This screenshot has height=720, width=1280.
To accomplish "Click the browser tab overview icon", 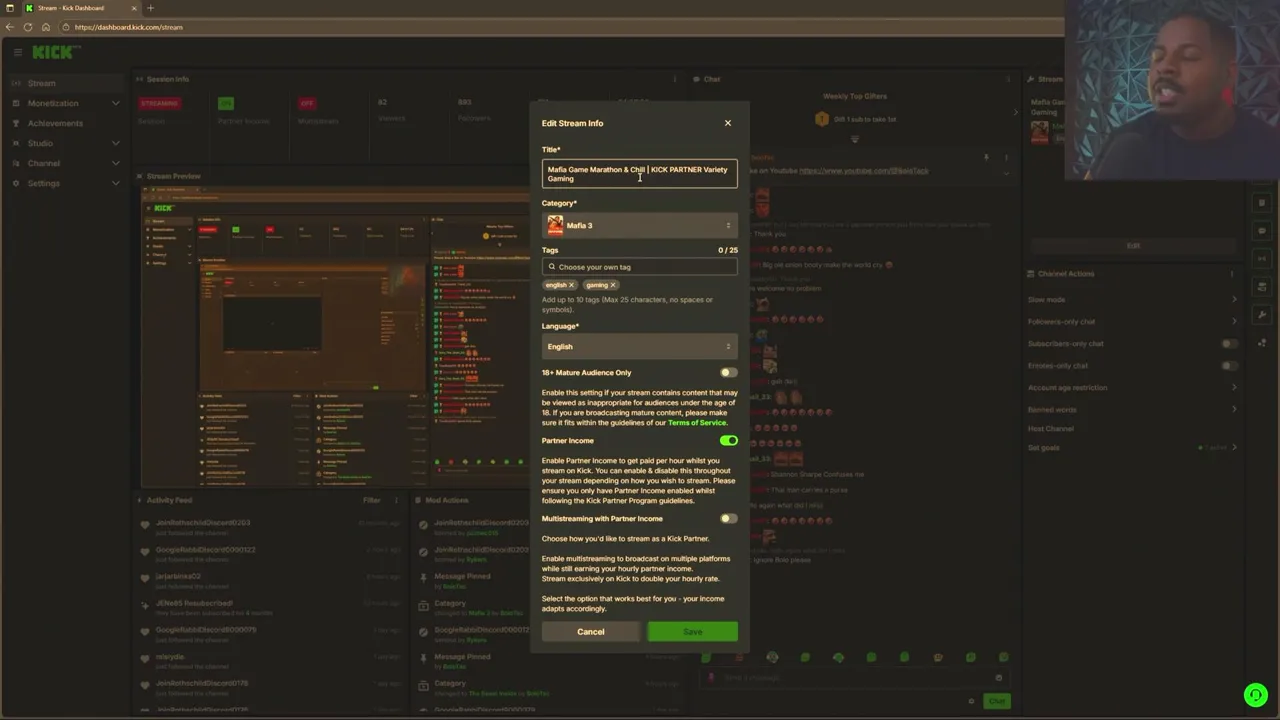I will (10, 8).
